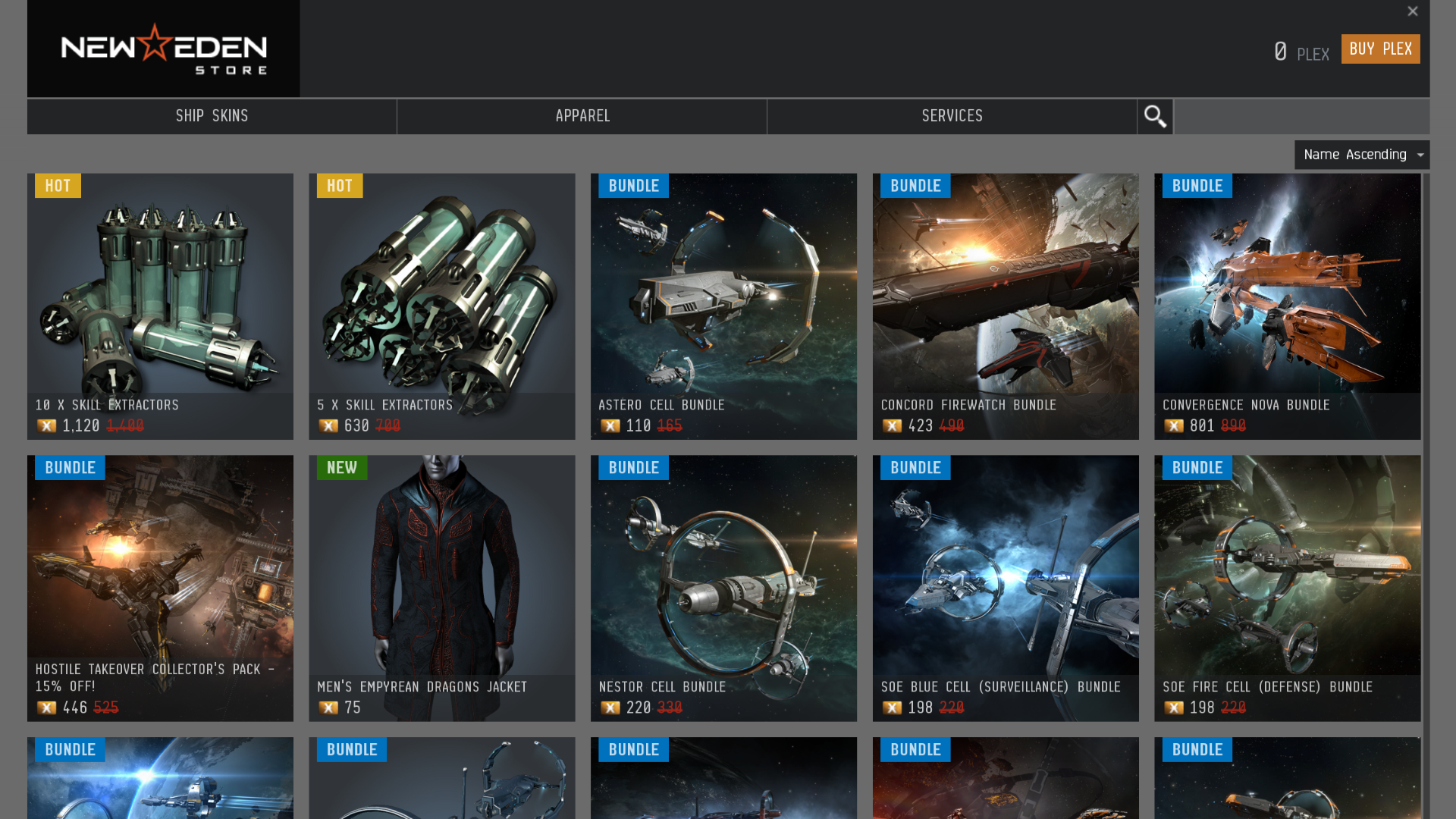Click the 110 price on Astero bundle

point(639,426)
